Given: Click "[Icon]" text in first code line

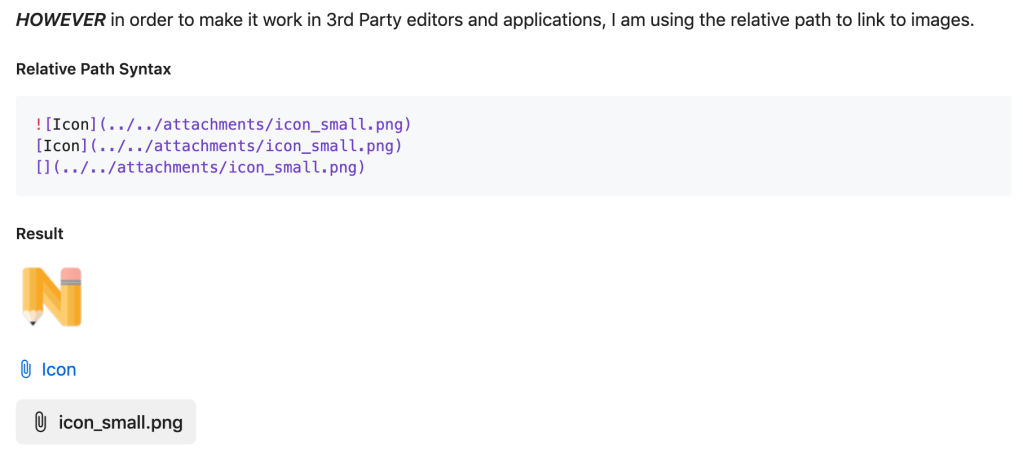Looking at the screenshot, I should tap(68, 125).
